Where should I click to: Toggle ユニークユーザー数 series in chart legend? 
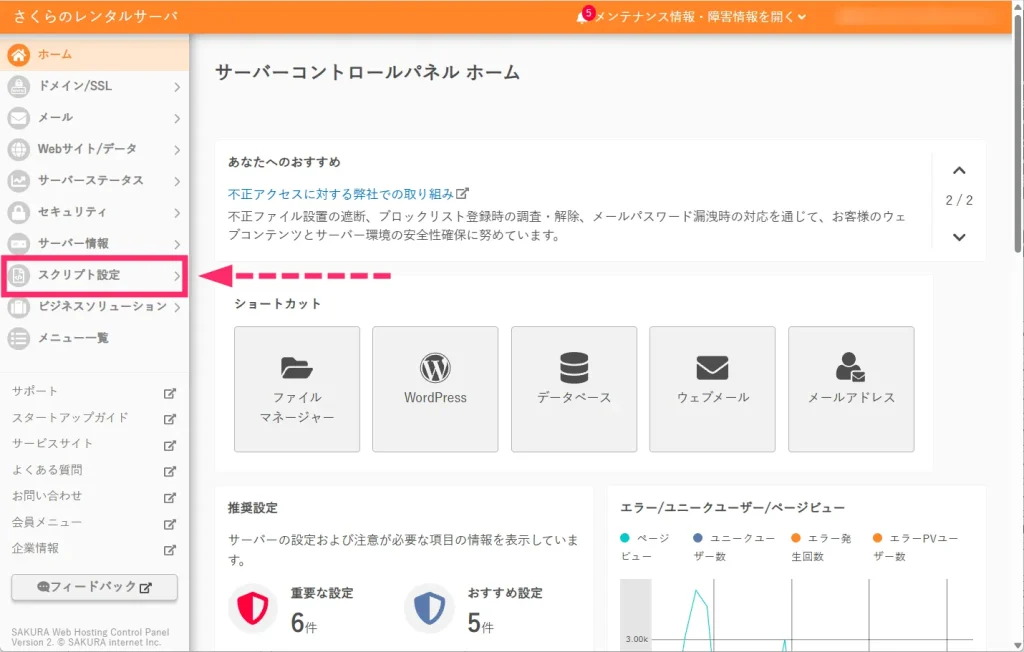[734, 547]
